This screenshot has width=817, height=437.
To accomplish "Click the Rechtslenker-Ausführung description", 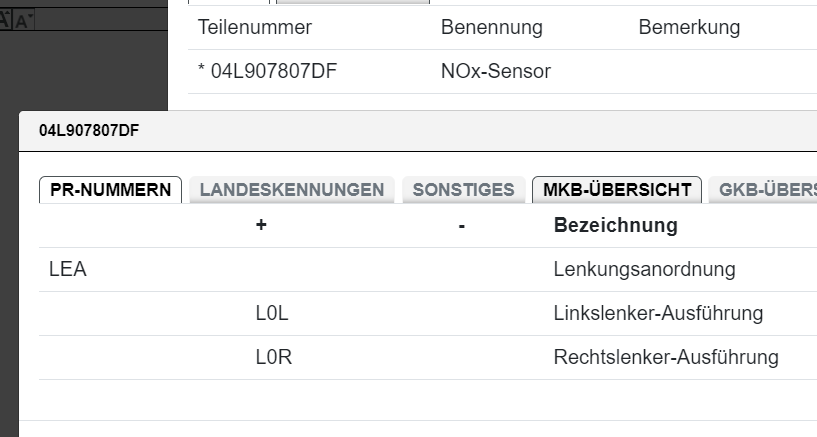I will 665,357.
